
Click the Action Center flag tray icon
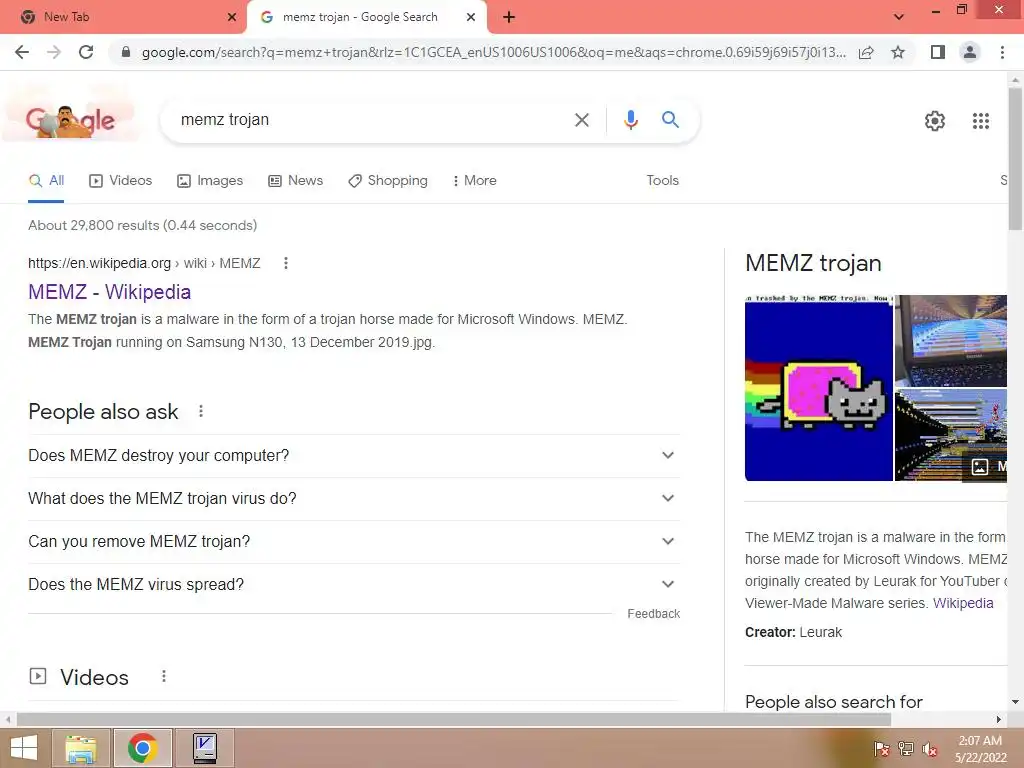(881, 749)
